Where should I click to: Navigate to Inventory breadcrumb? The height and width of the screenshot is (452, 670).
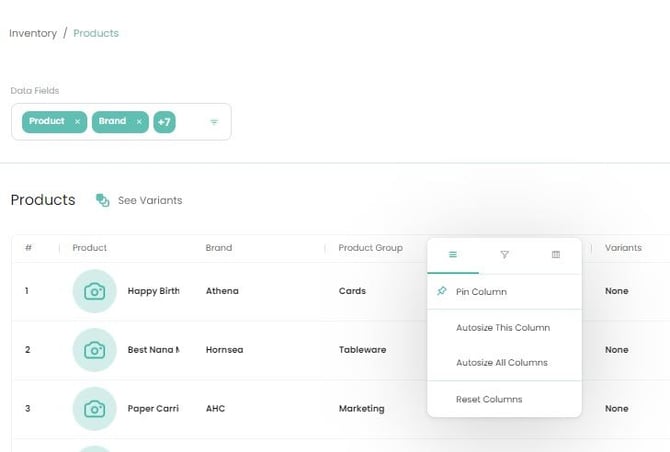click(32, 33)
